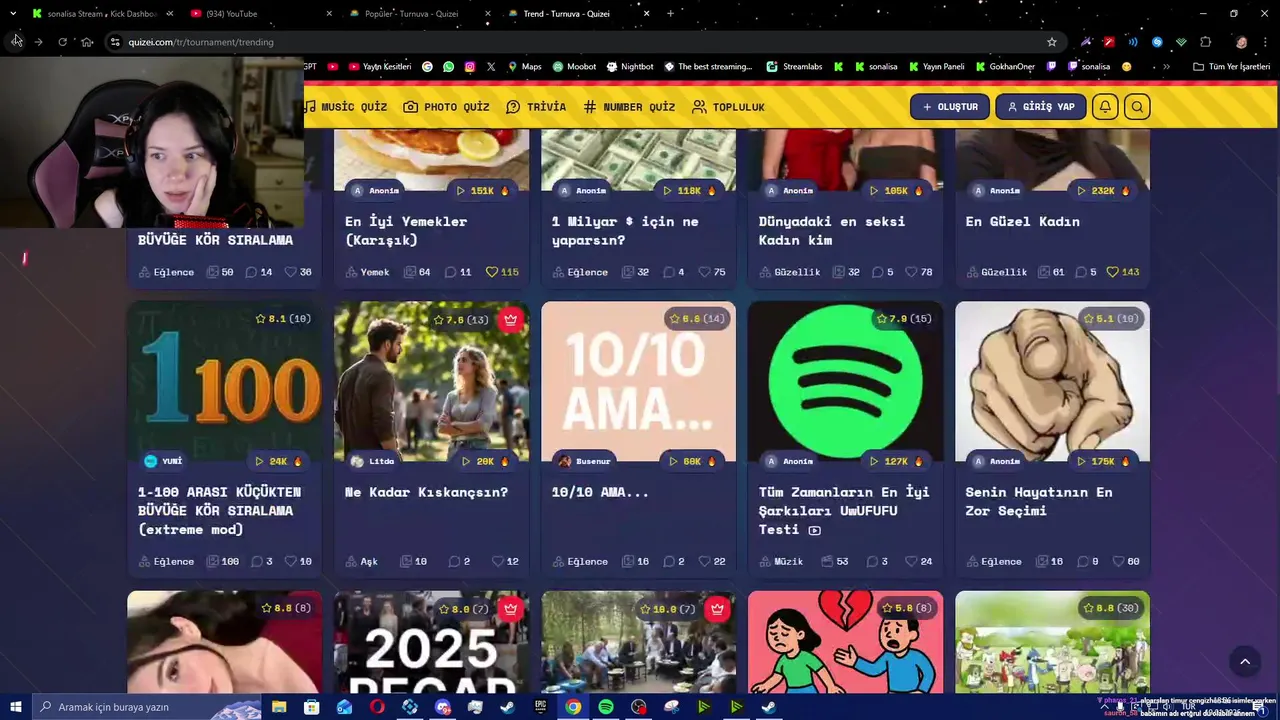This screenshot has width=1280, height=720.
Task: Click the 8.1 (10) star rating badge
Action: coord(283,319)
